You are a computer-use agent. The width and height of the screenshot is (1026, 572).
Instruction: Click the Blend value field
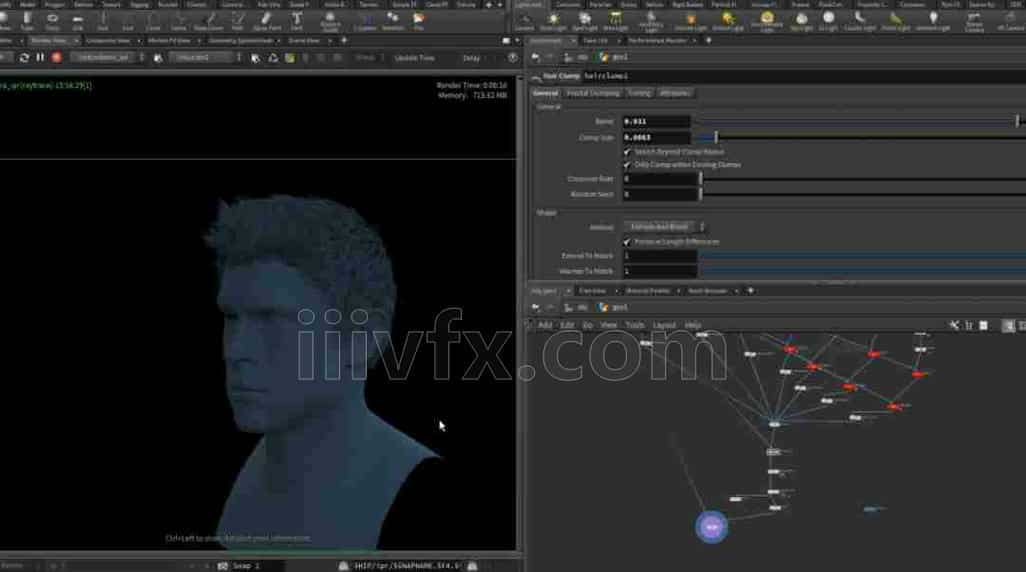(x=656, y=121)
